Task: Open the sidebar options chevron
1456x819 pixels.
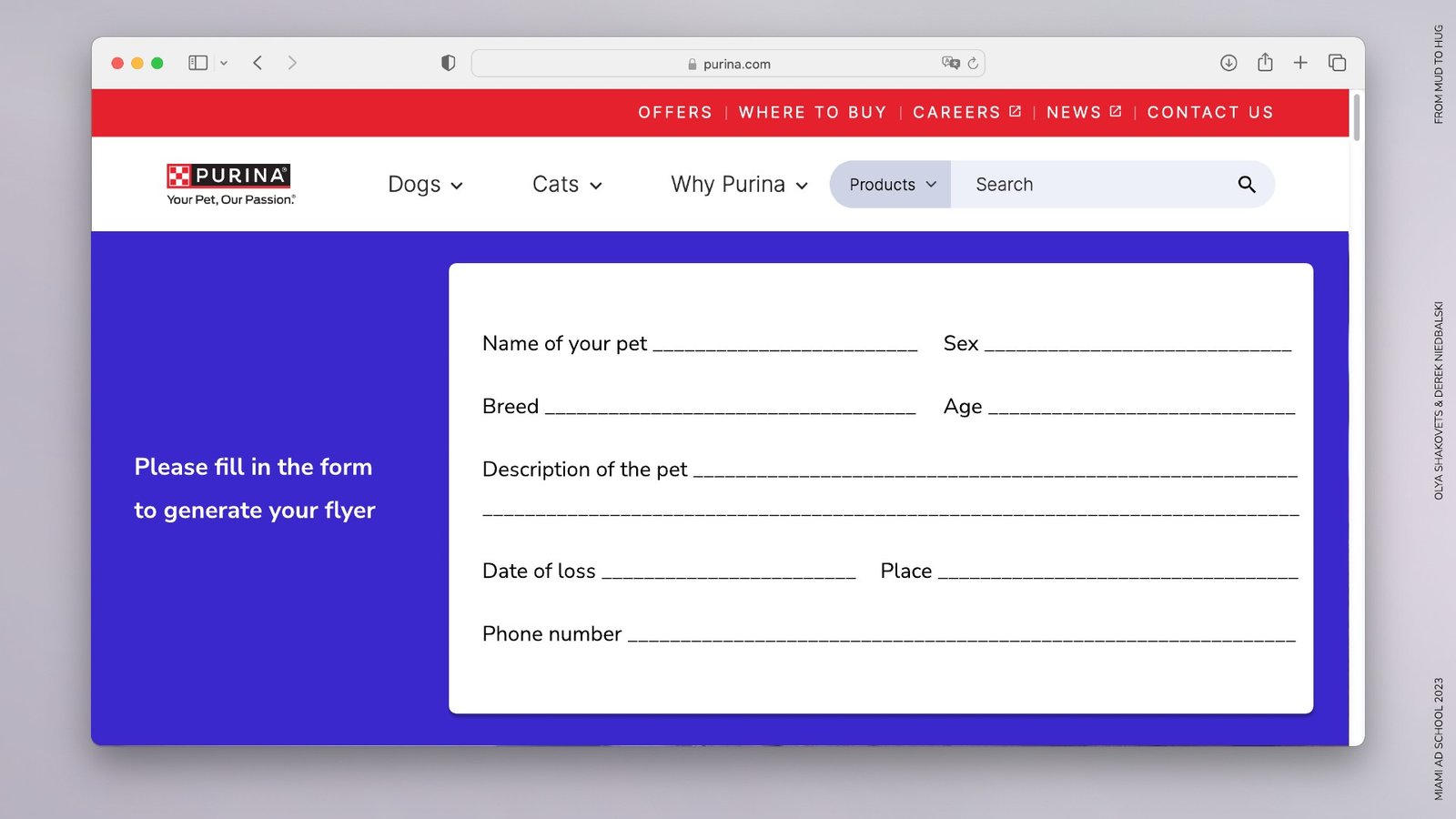Action: tap(224, 63)
